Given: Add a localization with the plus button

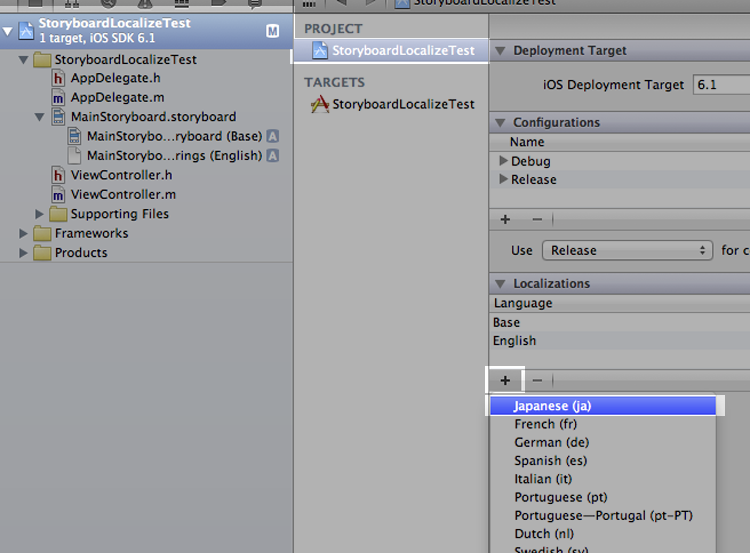Looking at the screenshot, I should 505,381.
